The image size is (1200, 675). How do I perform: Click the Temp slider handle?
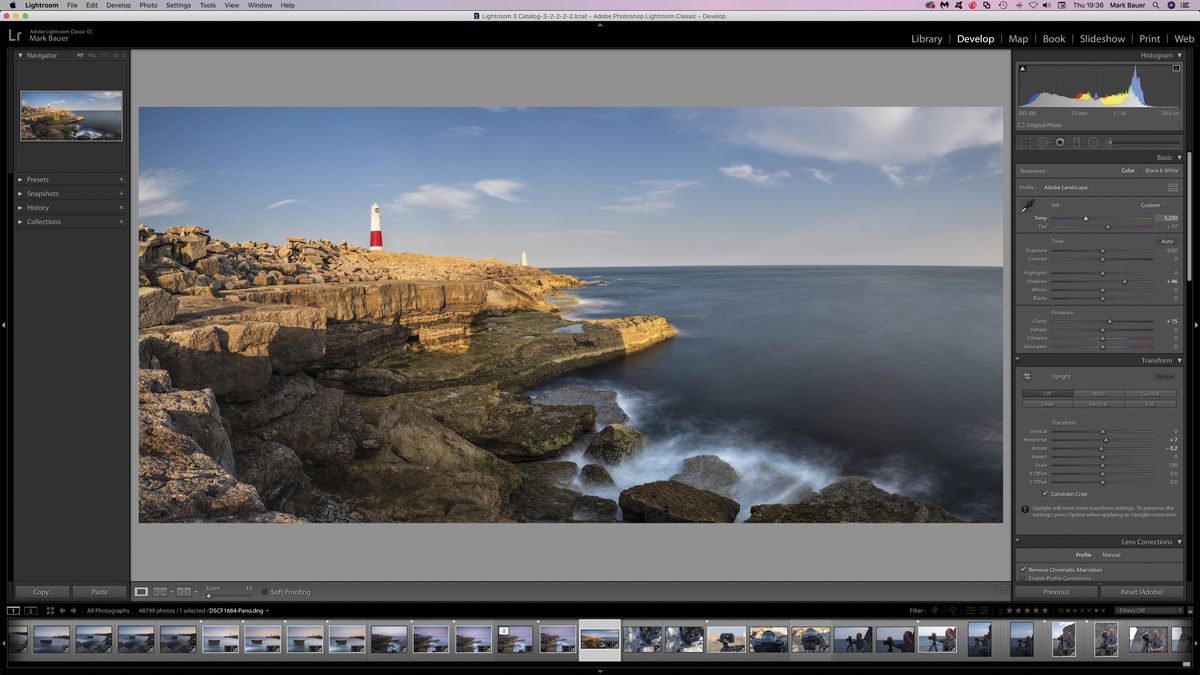1086,219
